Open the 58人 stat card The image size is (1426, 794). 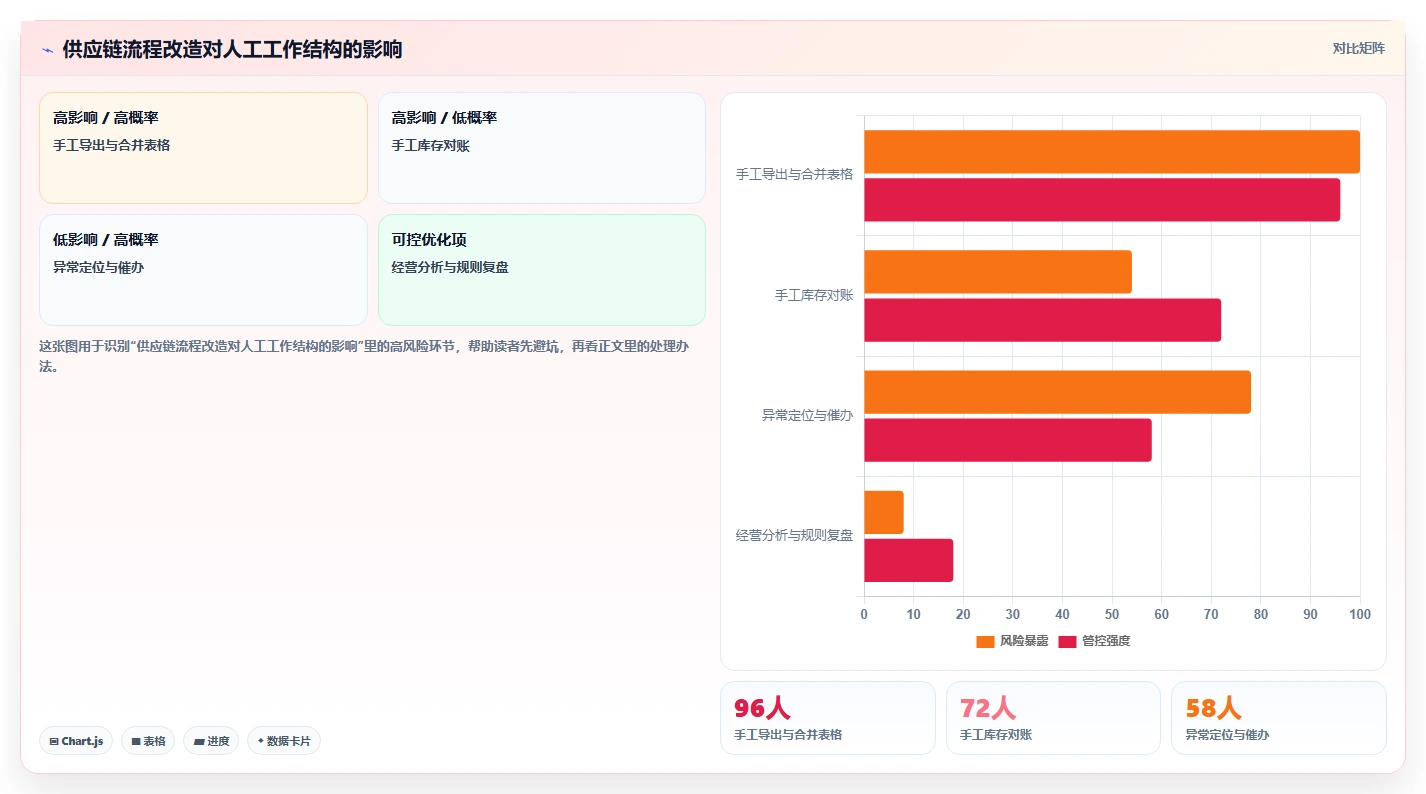coord(1279,718)
